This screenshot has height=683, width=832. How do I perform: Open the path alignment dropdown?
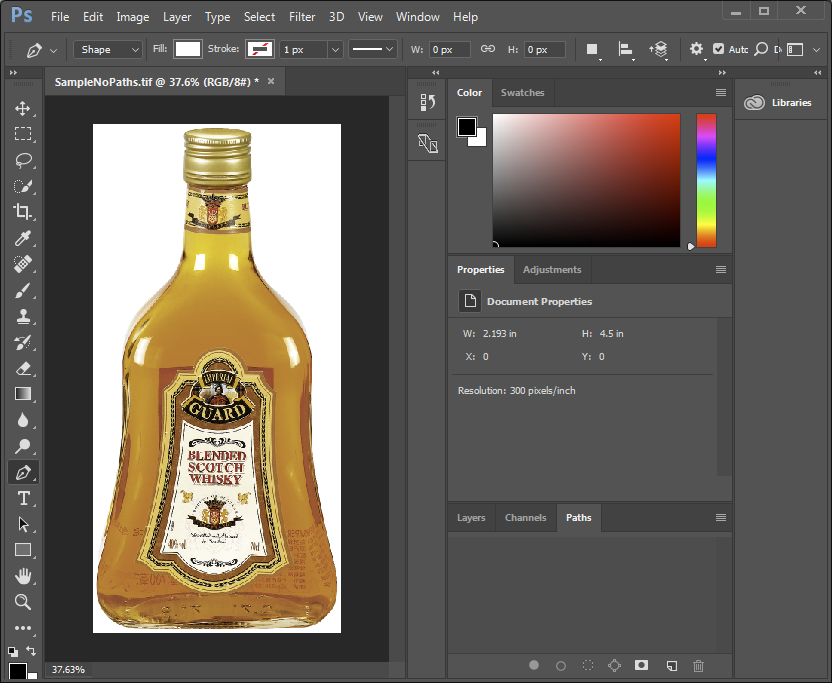click(627, 50)
